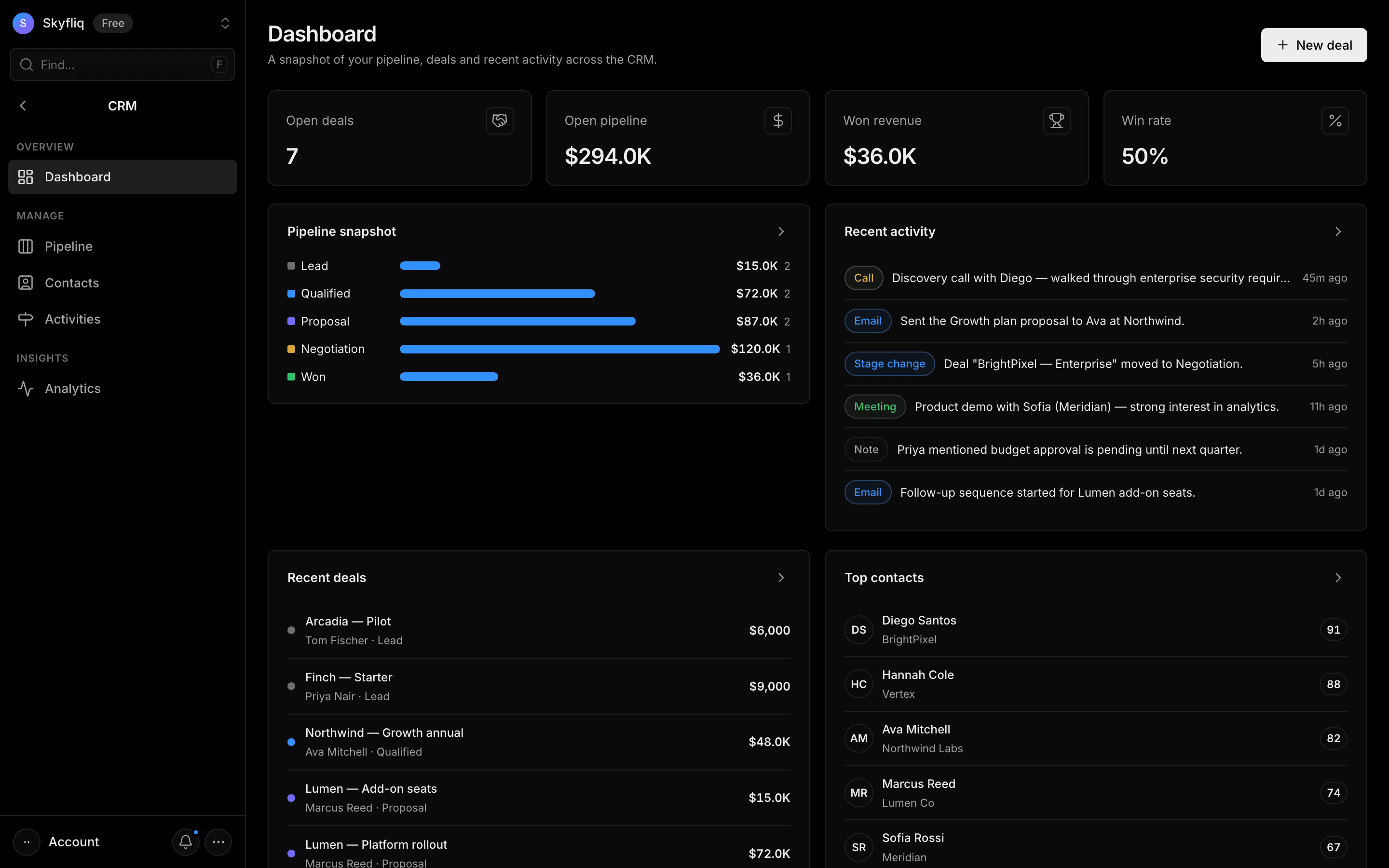Click the Open pipeline dollar icon

[x=778, y=121]
